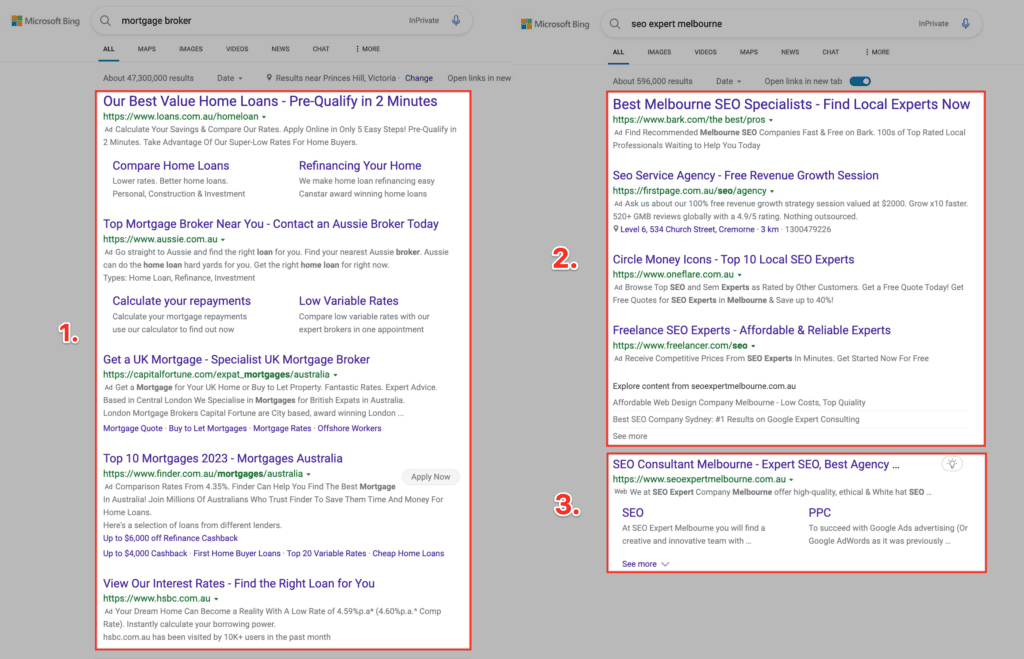Click the 'Change' location link
Image resolution: width=1024 pixels, height=659 pixels.
[x=419, y=78]
